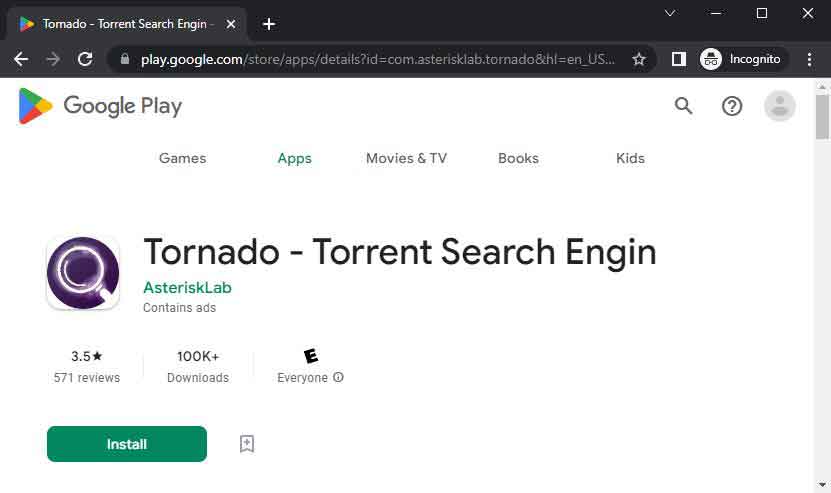Switch to the Apps section
831x493 pixels.
(295, 158)
